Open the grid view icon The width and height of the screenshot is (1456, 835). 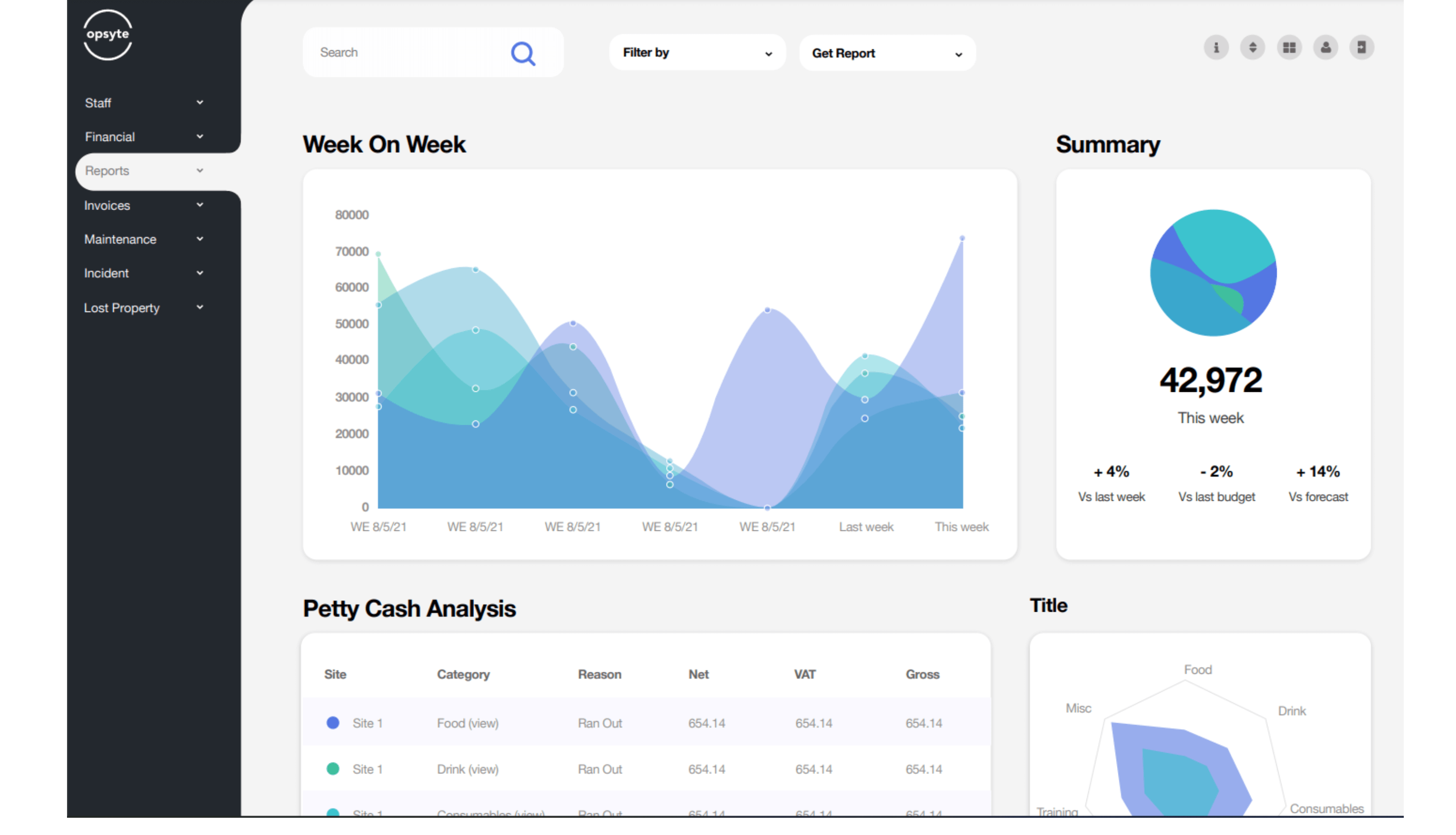(x=1289, y=48)
